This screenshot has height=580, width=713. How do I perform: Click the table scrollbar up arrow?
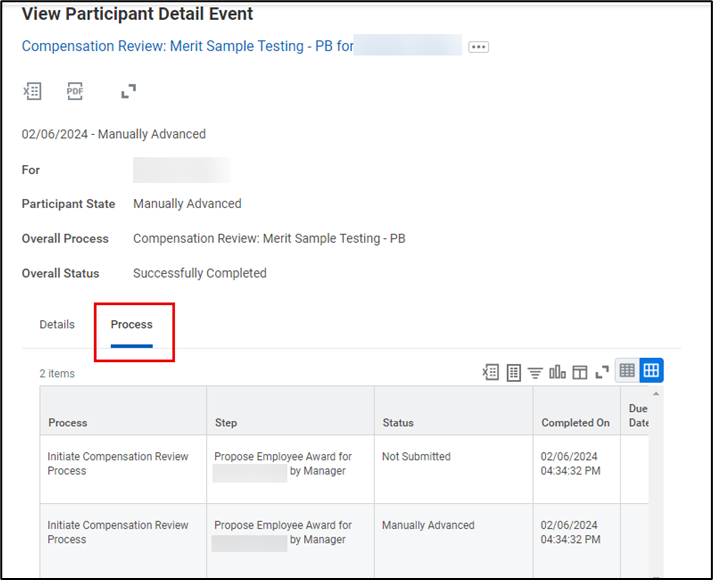(657, 393)
